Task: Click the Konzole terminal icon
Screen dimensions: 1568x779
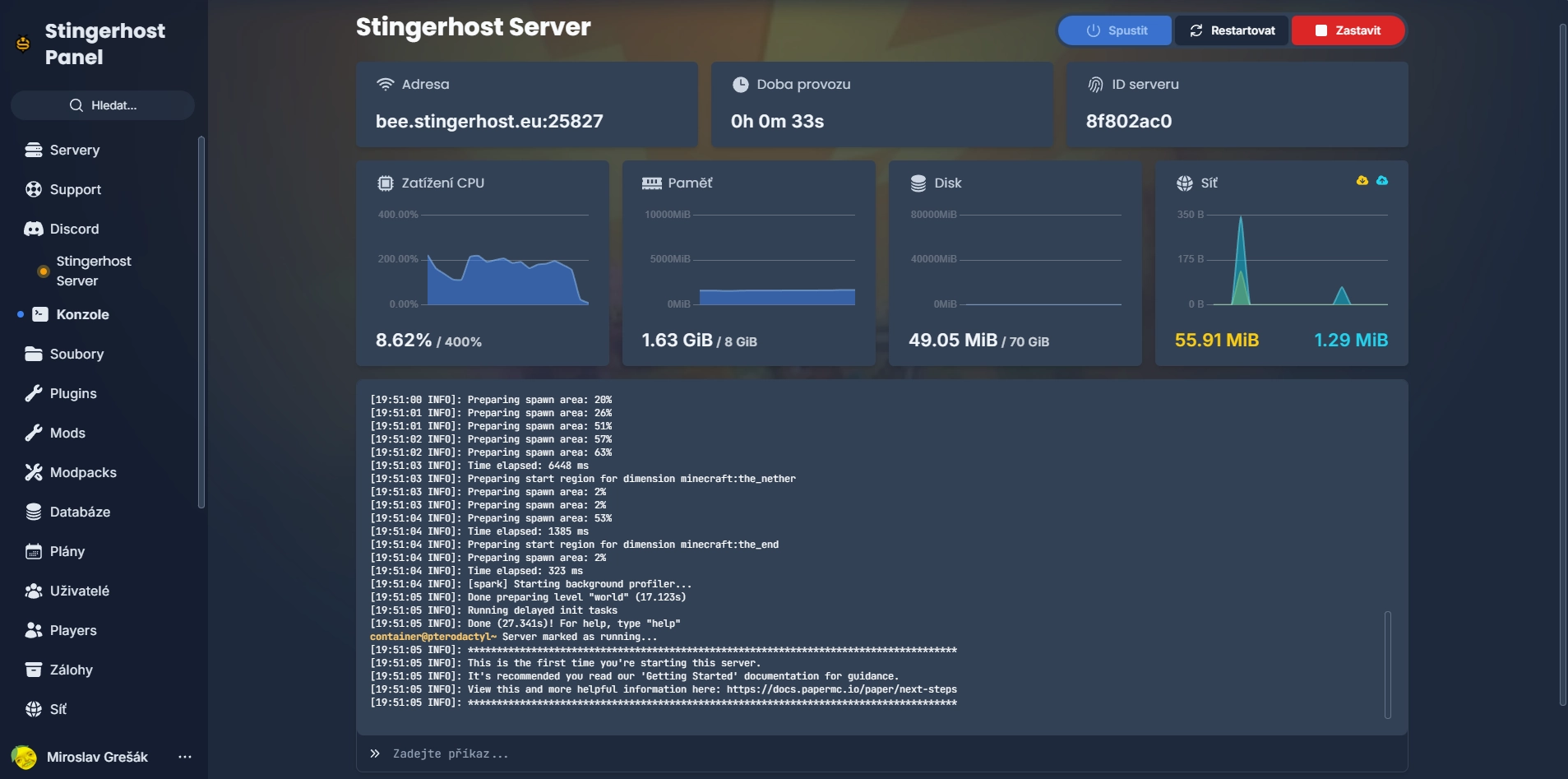Action: point(40,314)
